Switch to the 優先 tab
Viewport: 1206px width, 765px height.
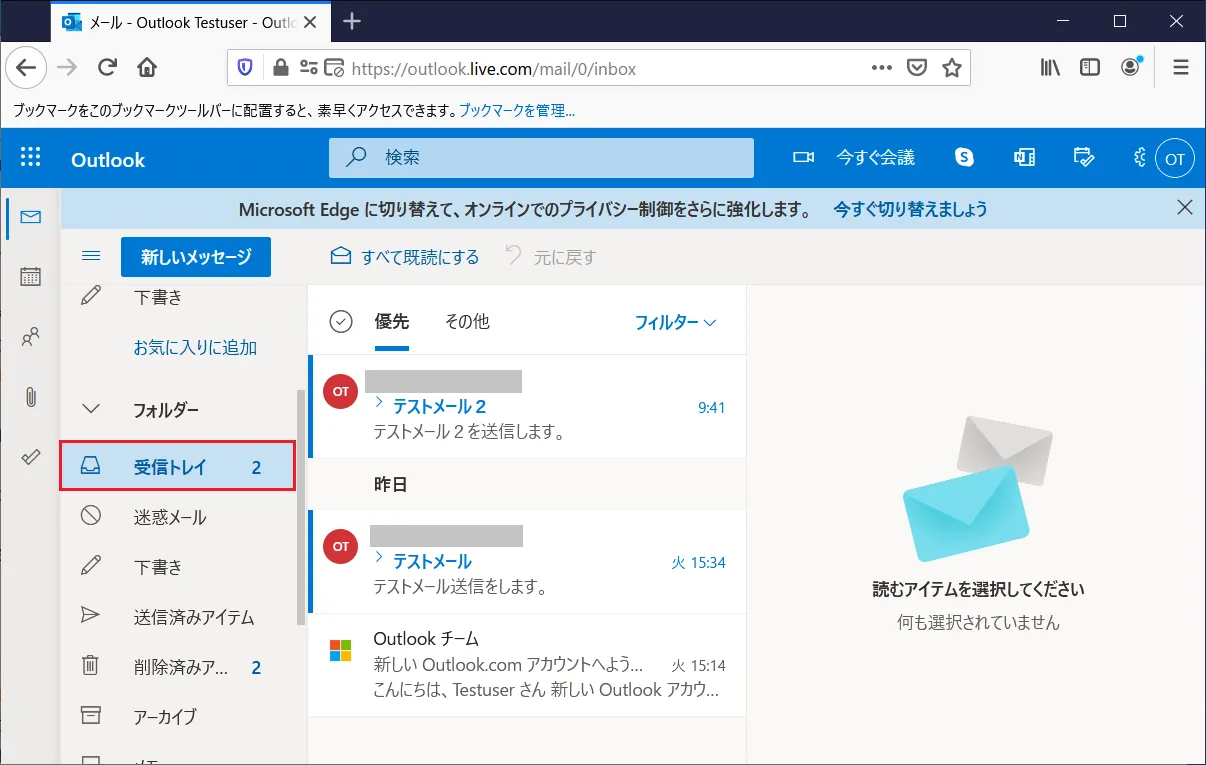click(392, 321)
